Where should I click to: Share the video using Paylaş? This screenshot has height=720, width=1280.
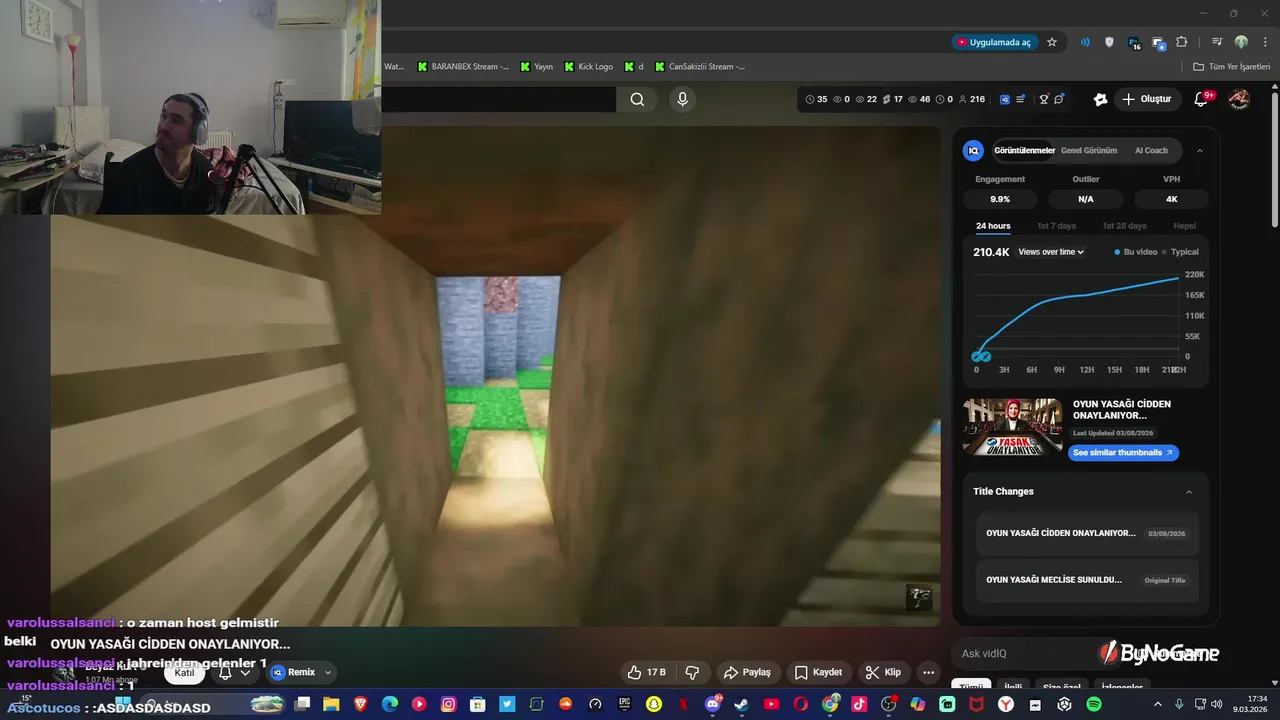[747, 672]
